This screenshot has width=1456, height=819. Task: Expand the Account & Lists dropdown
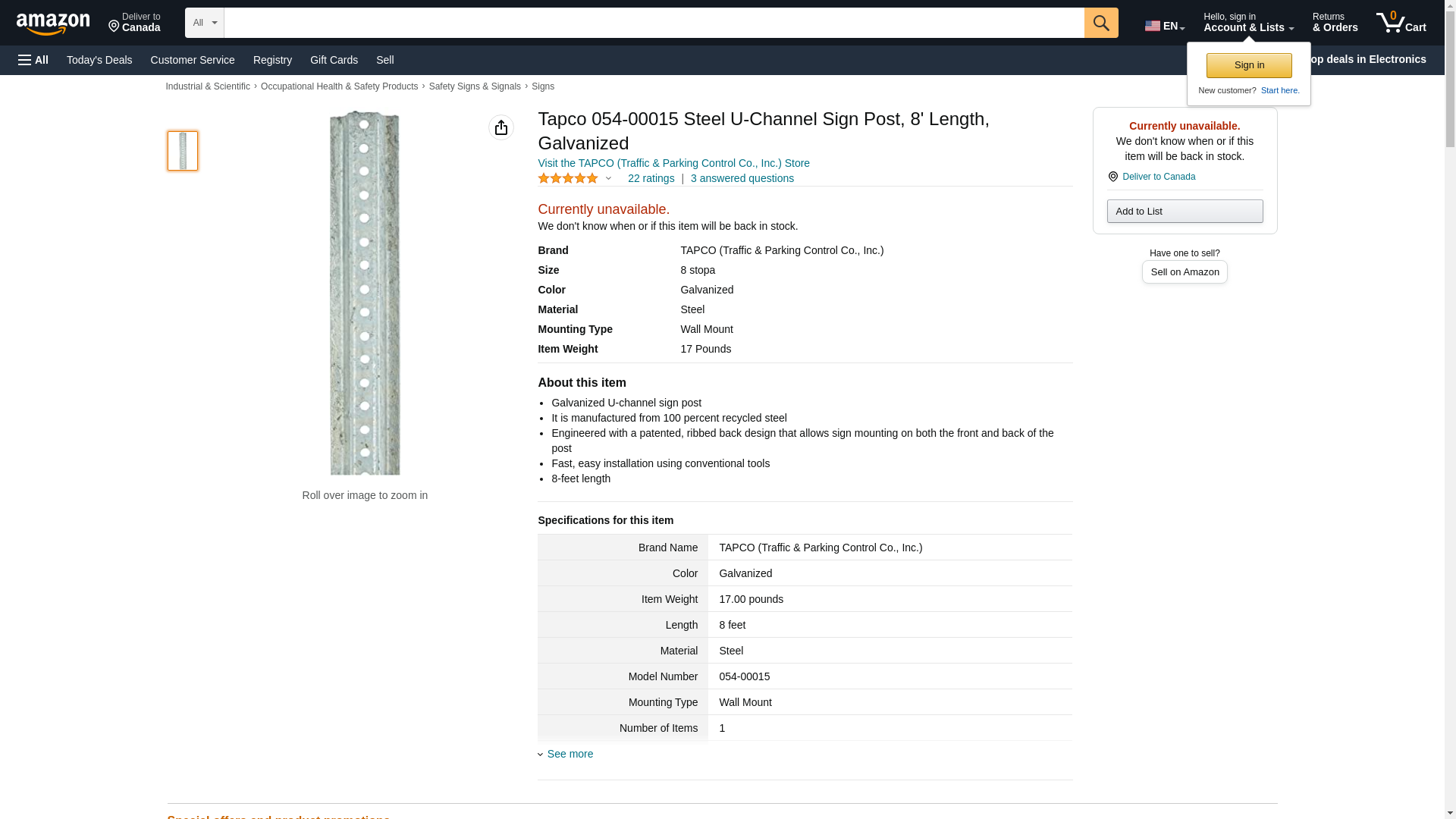1247,23
